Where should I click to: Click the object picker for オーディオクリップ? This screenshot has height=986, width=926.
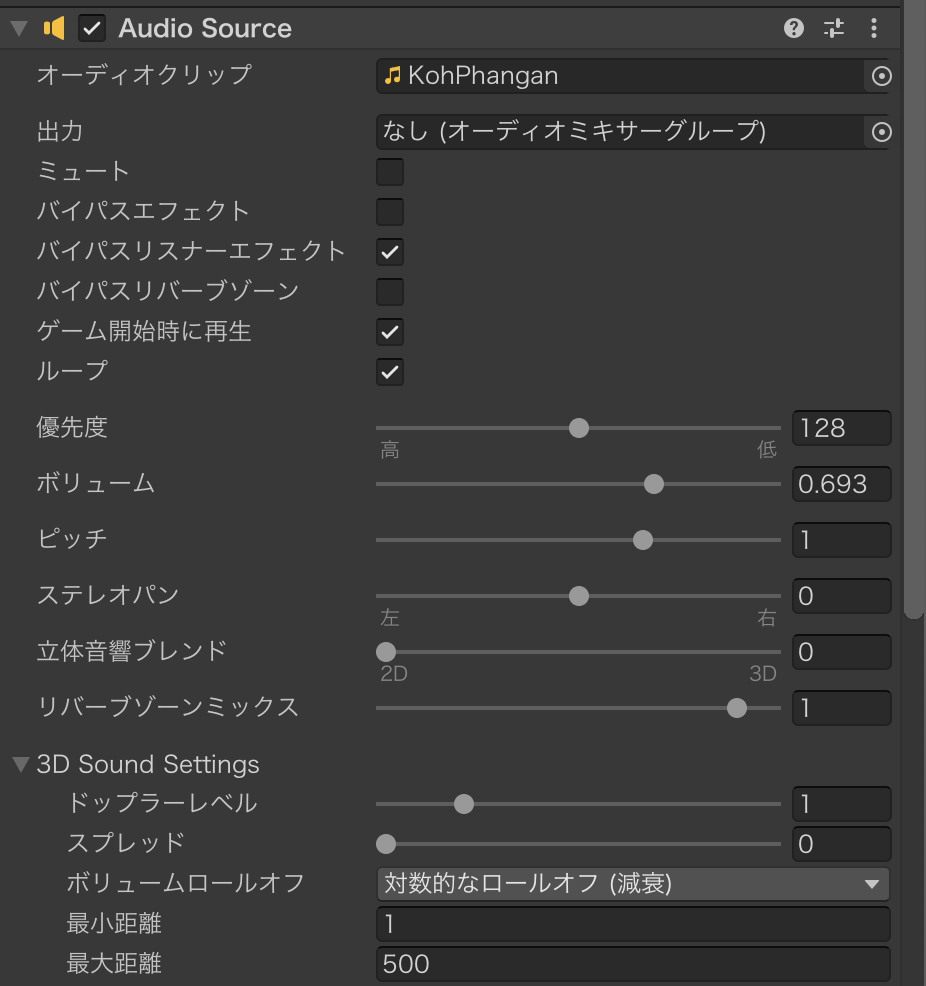coord(880,76)
